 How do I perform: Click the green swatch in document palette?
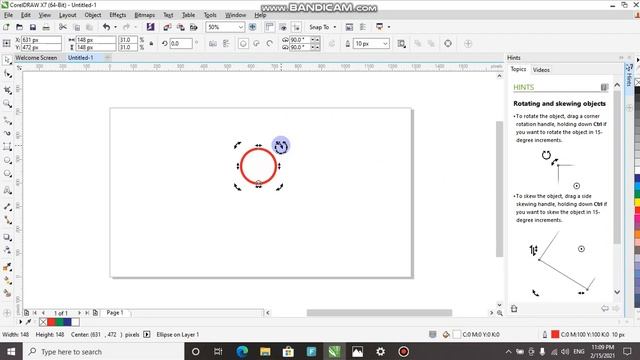60,322
